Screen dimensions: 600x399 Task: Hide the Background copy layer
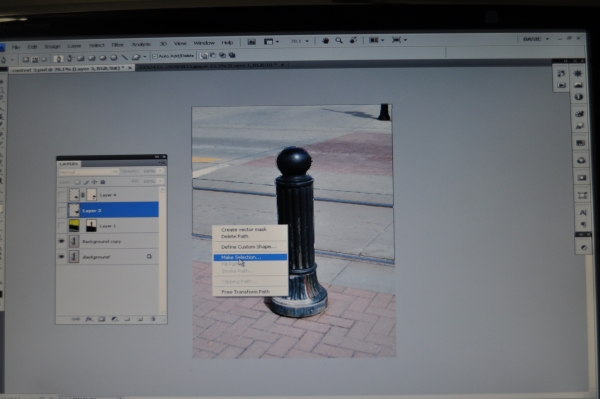coord(61,241)
